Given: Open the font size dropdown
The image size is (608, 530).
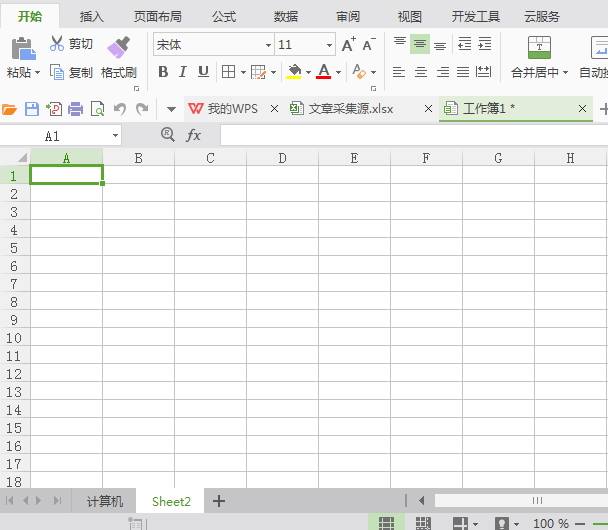Looking at the screenshot, I should click(329, 45).
